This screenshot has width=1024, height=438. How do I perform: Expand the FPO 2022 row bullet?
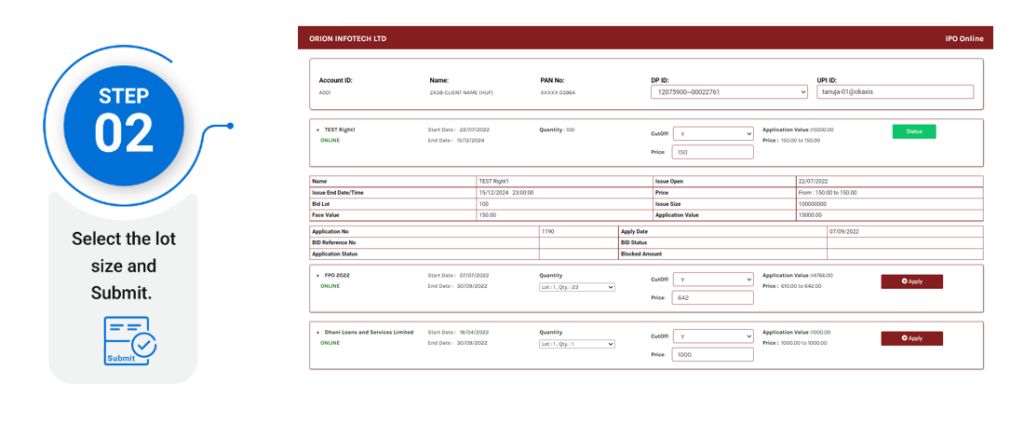(318, 275)
